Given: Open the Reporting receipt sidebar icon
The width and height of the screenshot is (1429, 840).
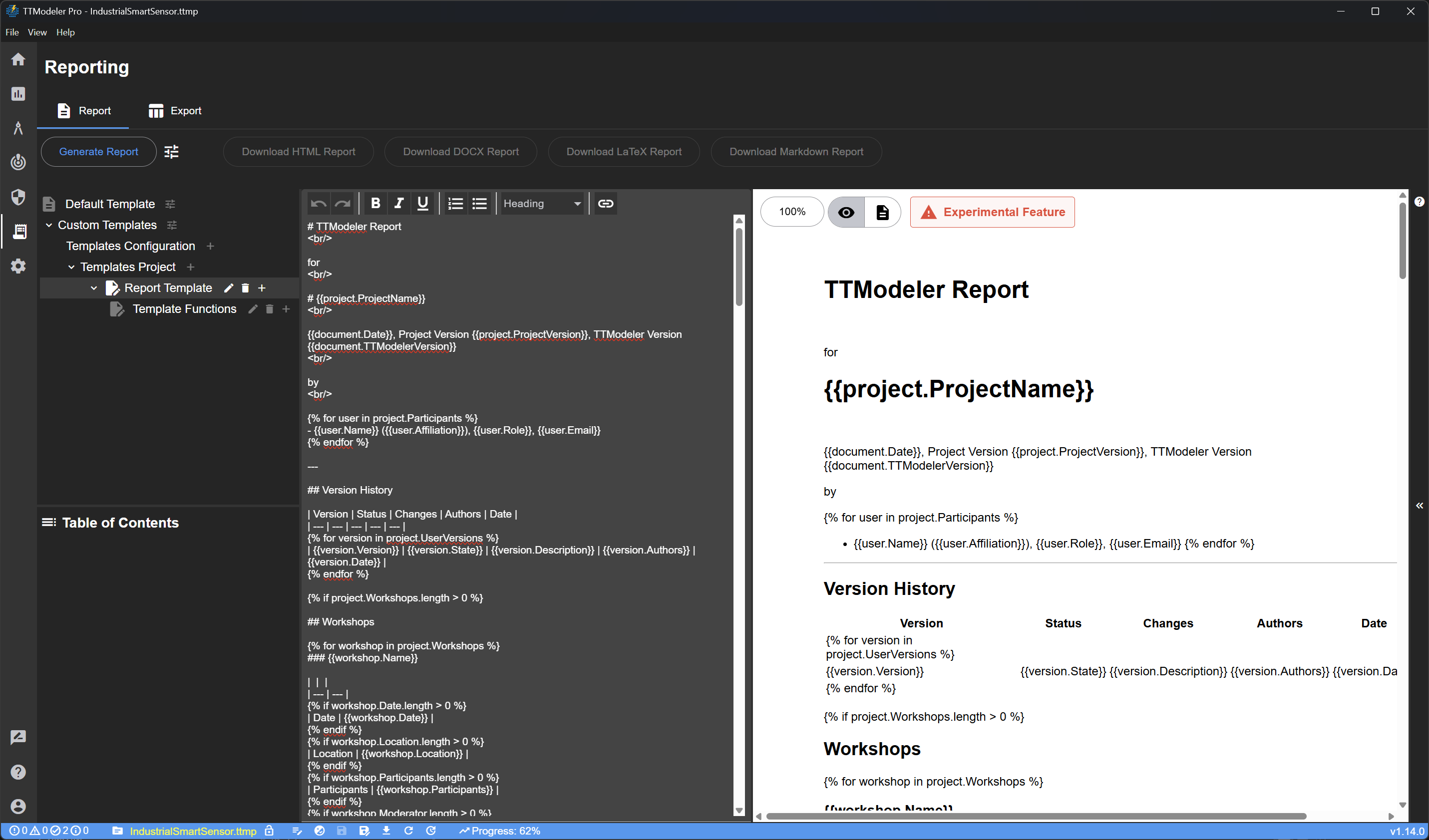Looking at the screenshot, I should pos(19,231).
